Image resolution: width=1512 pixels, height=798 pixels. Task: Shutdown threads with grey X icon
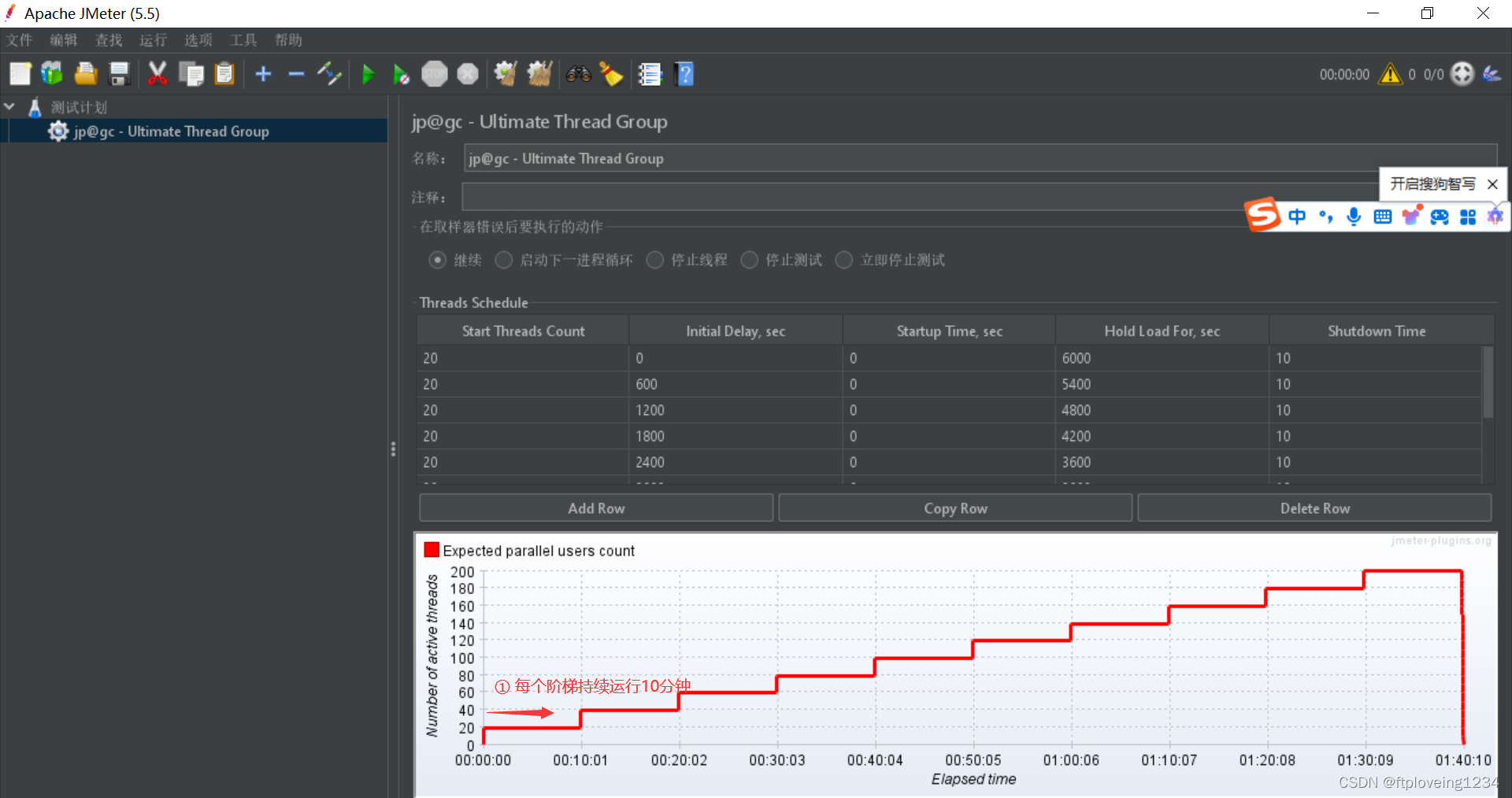point(468,74)
